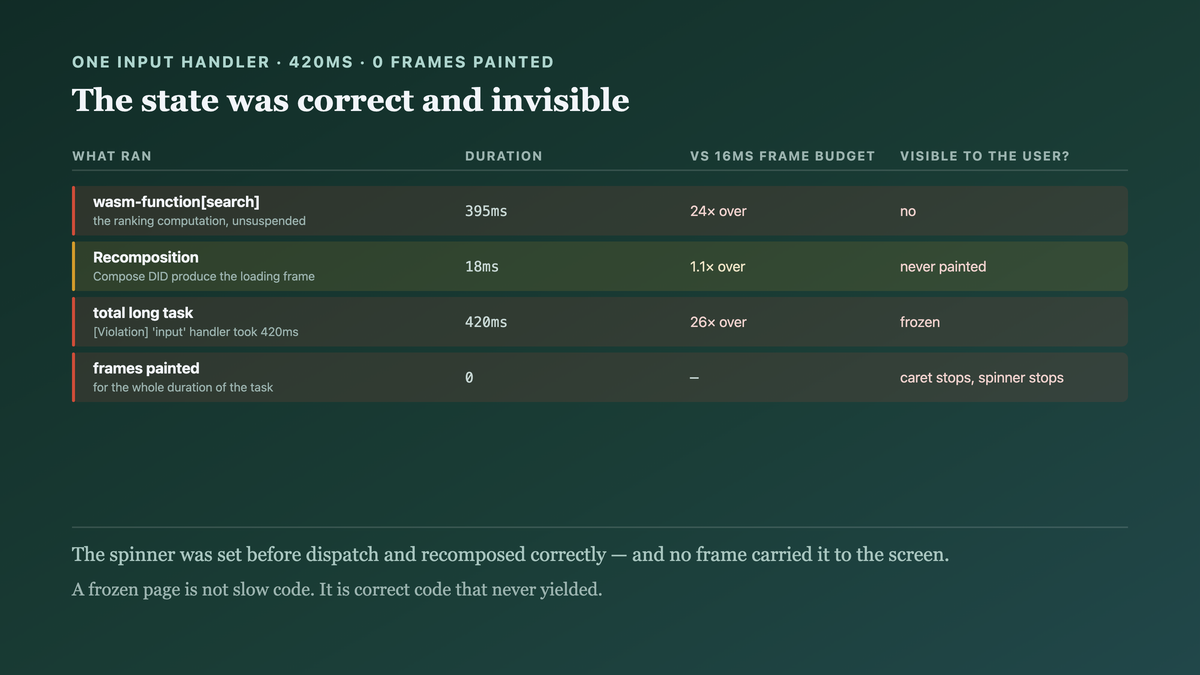The height and width of the screenshot is (675, 1200).
Task: Click the slide title 'The state was correct and invisible'
Action: coord(351,100)
